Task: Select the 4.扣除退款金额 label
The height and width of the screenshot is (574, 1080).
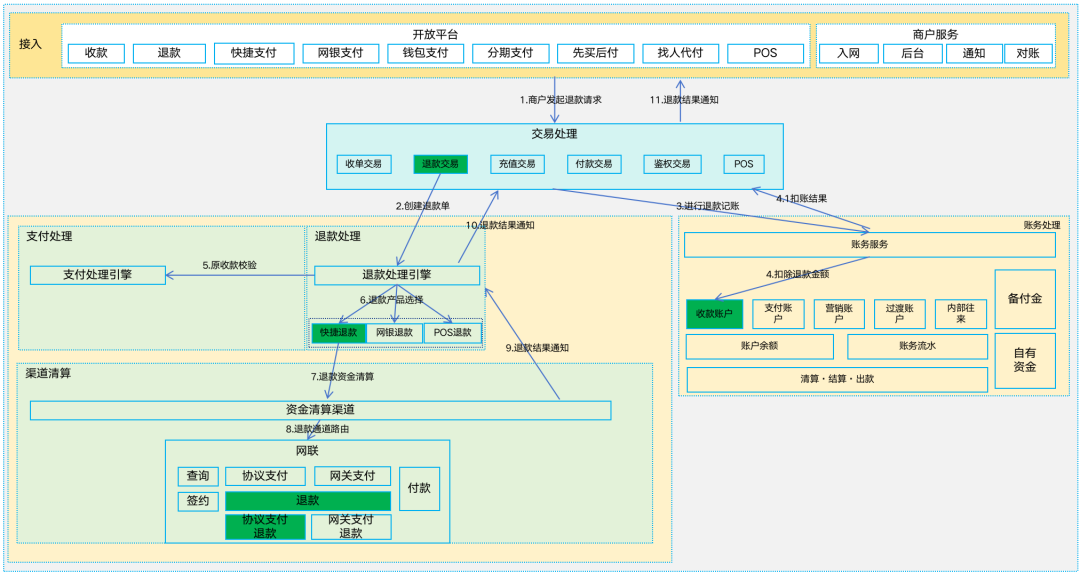Action: pyautogui.click(x=798, y=274)
